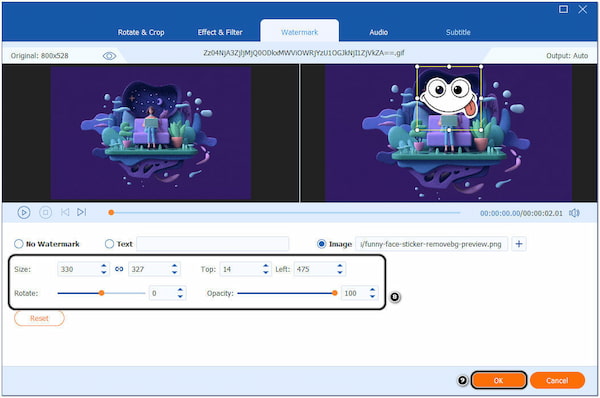Image resolution: width=600 pixels, height=398 pixels.
Task: Decrease the Rotate angle value
Action: pos(180,296)
